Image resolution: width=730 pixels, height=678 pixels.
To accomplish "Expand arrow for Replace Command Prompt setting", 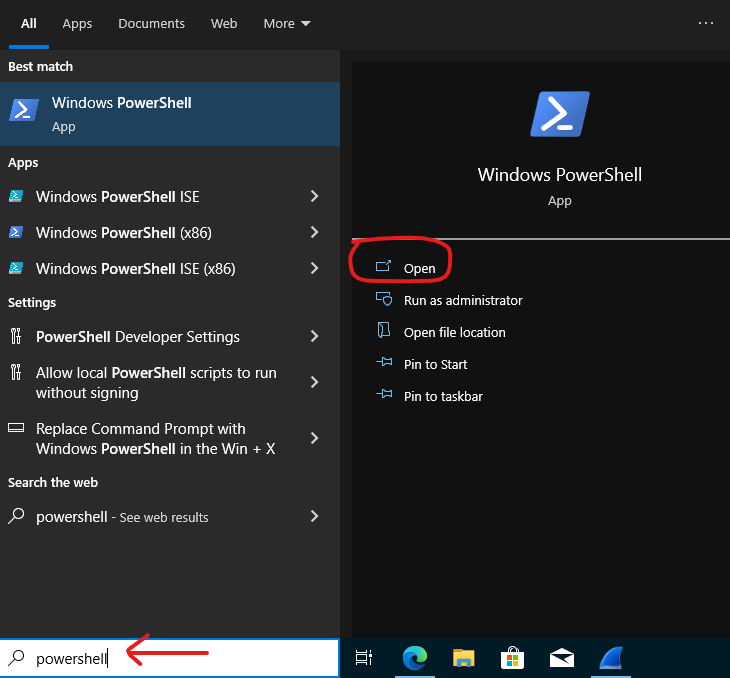I will pyautogui.click(x=315, y=438).
